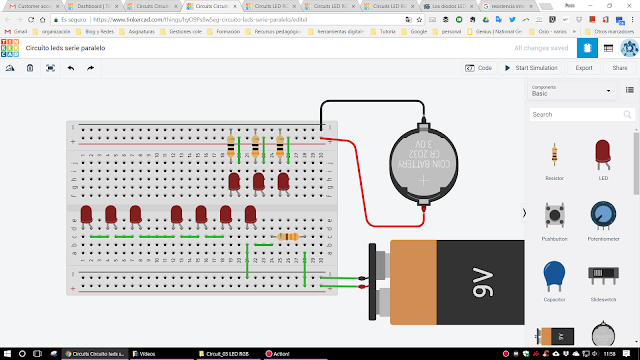Open the Otros marcadores folder

click(x=609, y=31)
